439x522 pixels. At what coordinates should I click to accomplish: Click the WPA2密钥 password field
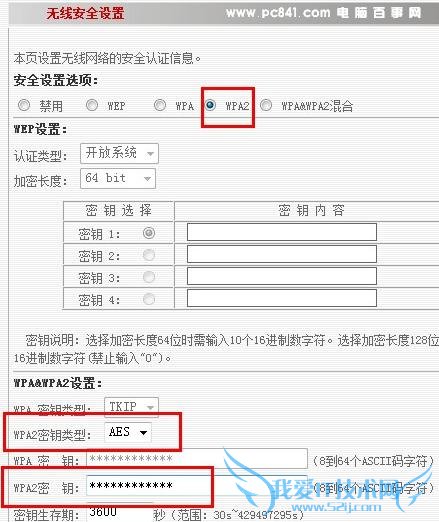[x=197, y=486]
